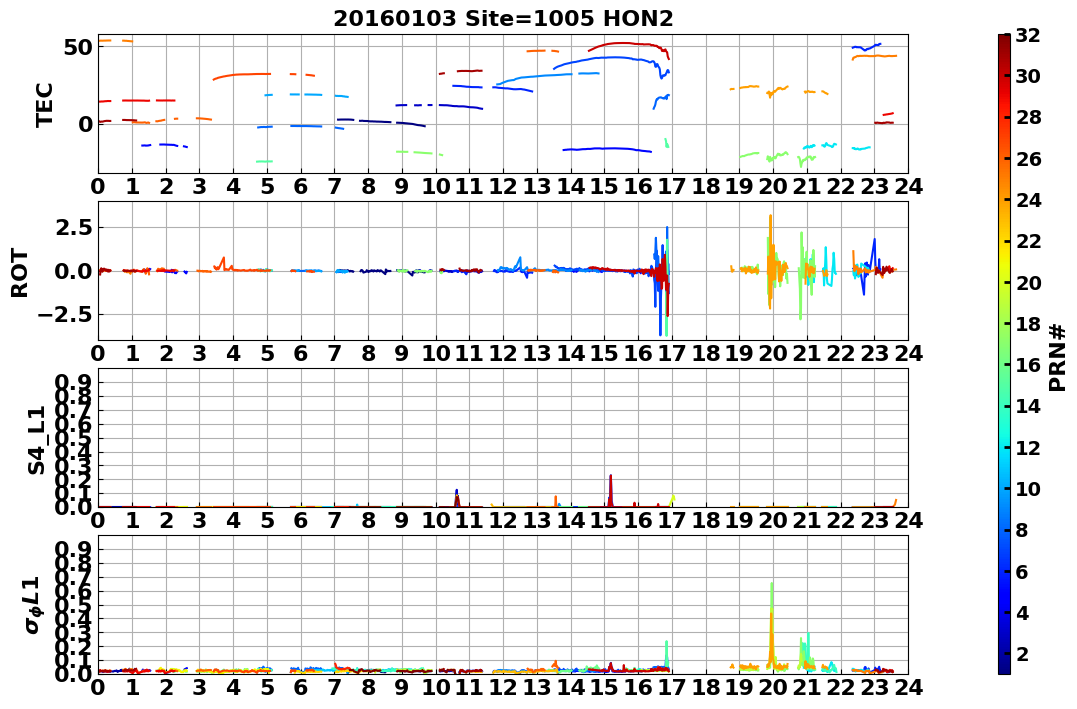Click the orange ROT bump near hour 3.7

coord(222,264)
